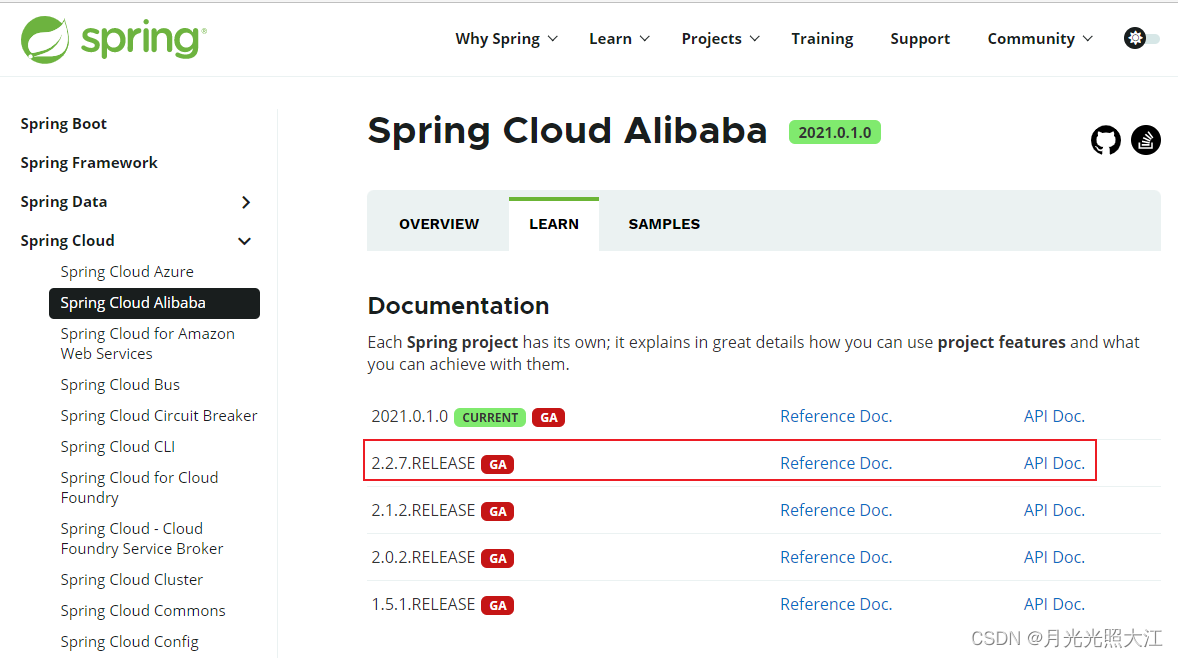Select Spring Cloud for Amazon Web Services

(x=147, y=343)
